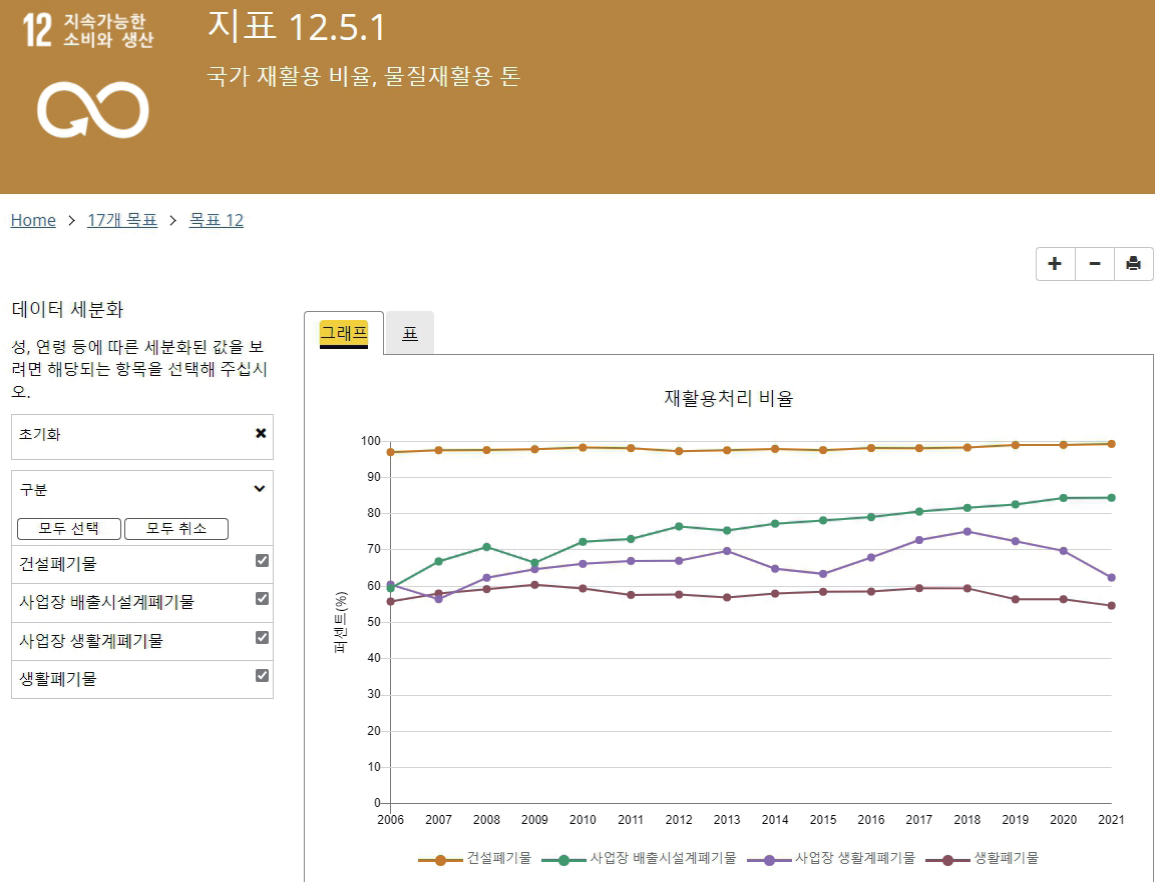Click the 2018 purple data point peak
The width and height of the screenshot is (1155, 882).
coord(967,531)
